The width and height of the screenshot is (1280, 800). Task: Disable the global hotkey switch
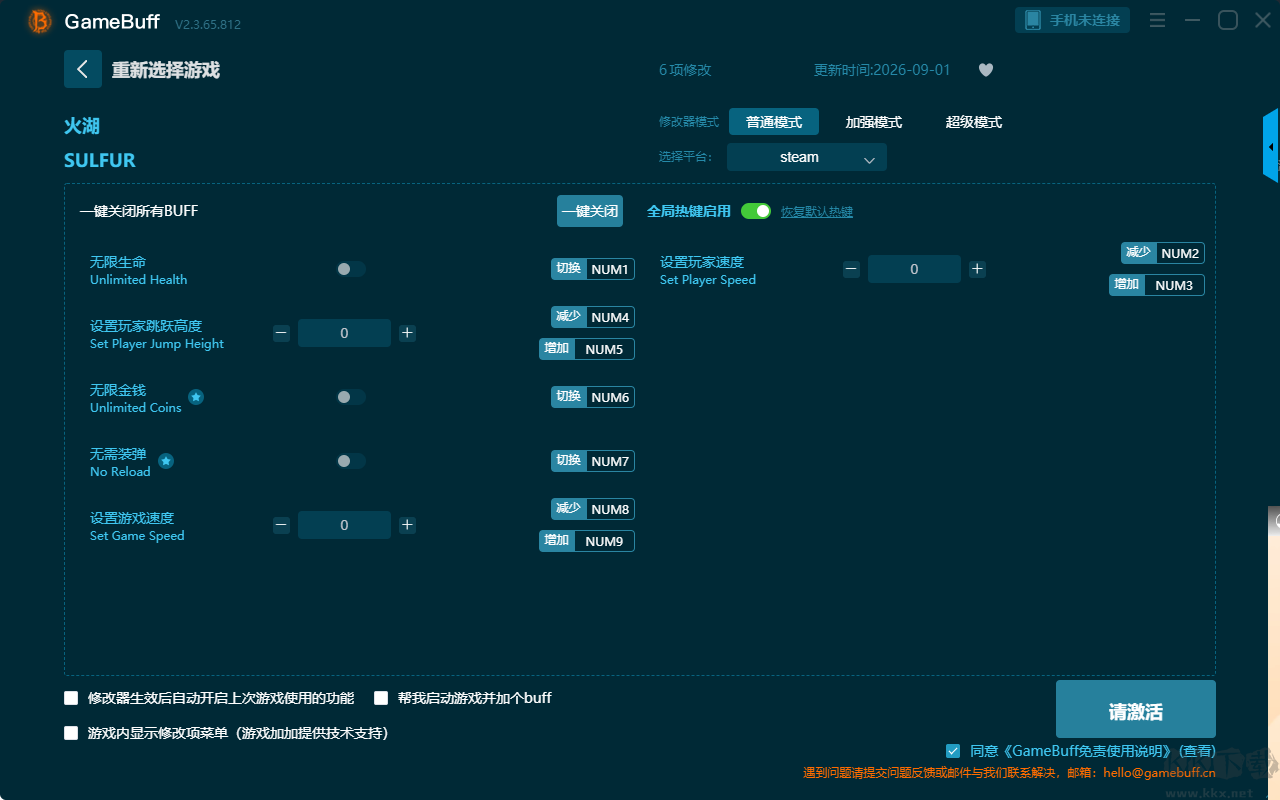click(756, 211)
